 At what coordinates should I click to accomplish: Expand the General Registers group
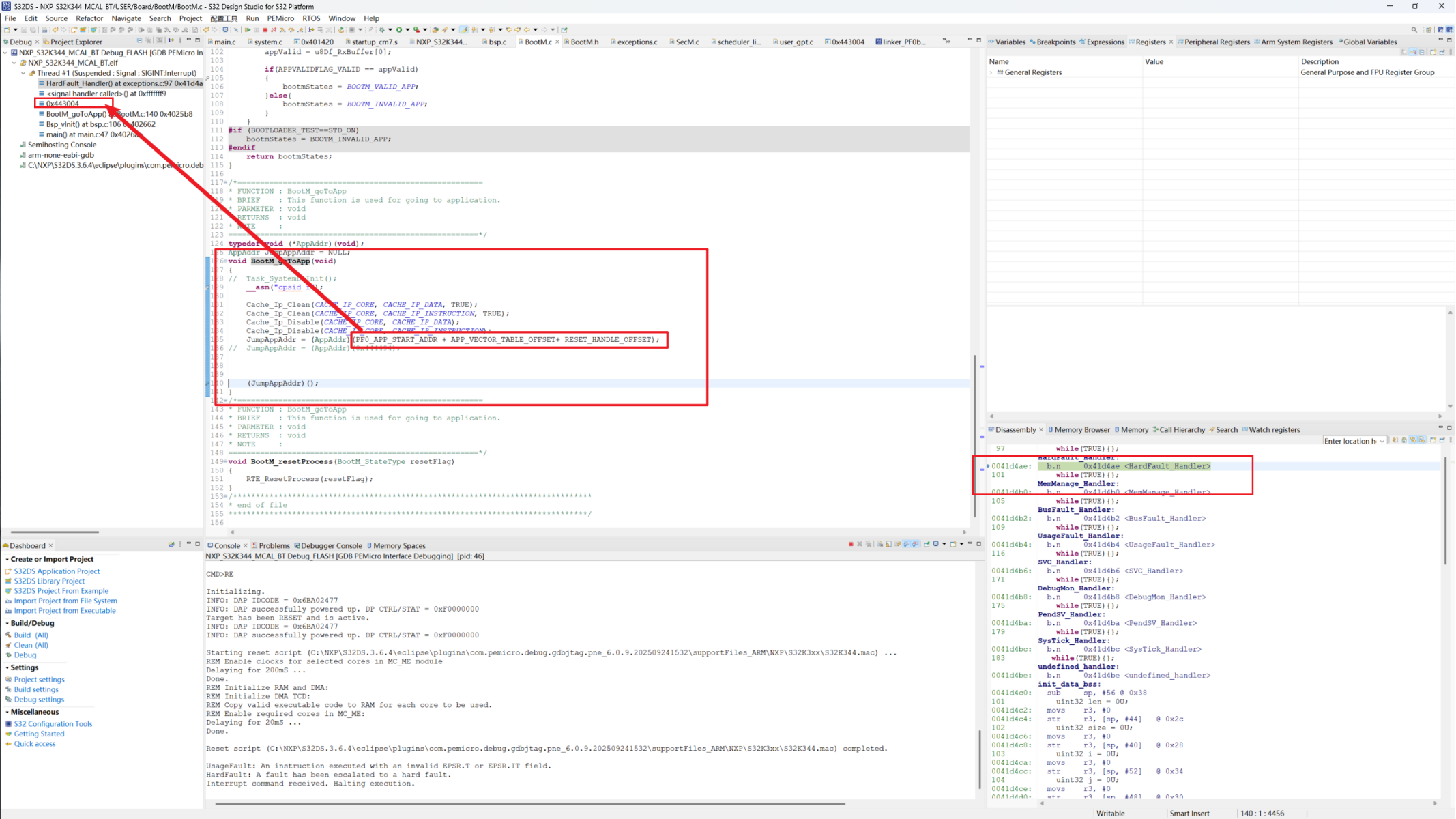pyautogui.click(x=991, y=72)
